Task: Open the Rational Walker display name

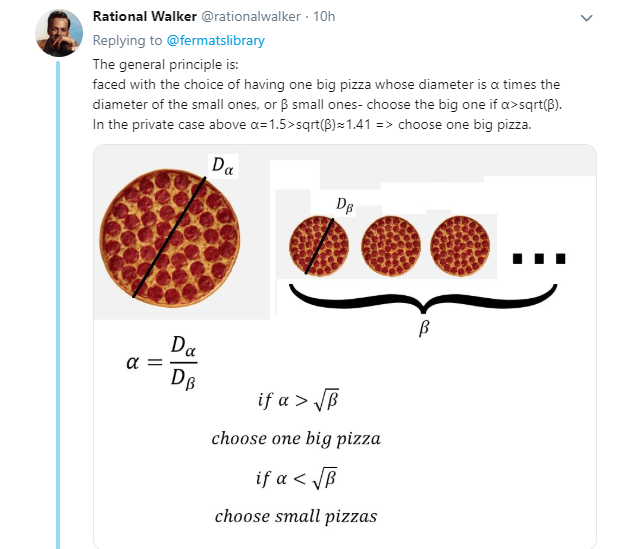Action: point(145,16)
